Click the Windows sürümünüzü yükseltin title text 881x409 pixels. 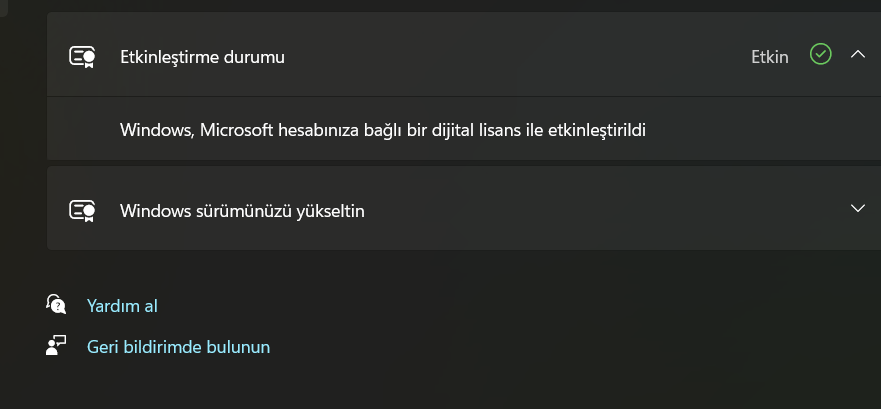click(x=242, y=211)
